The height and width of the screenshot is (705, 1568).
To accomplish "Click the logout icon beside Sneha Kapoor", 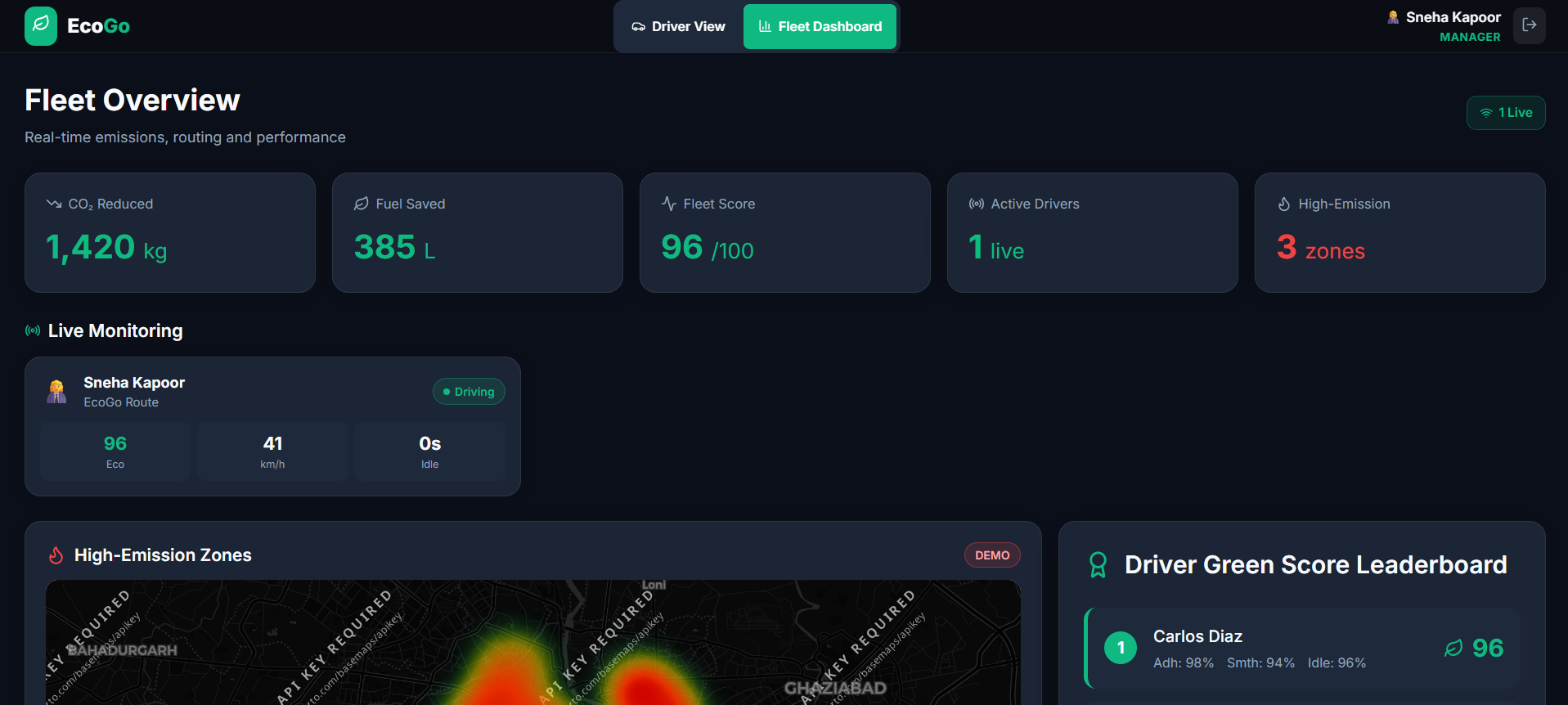I will [x=1529, y=25].
